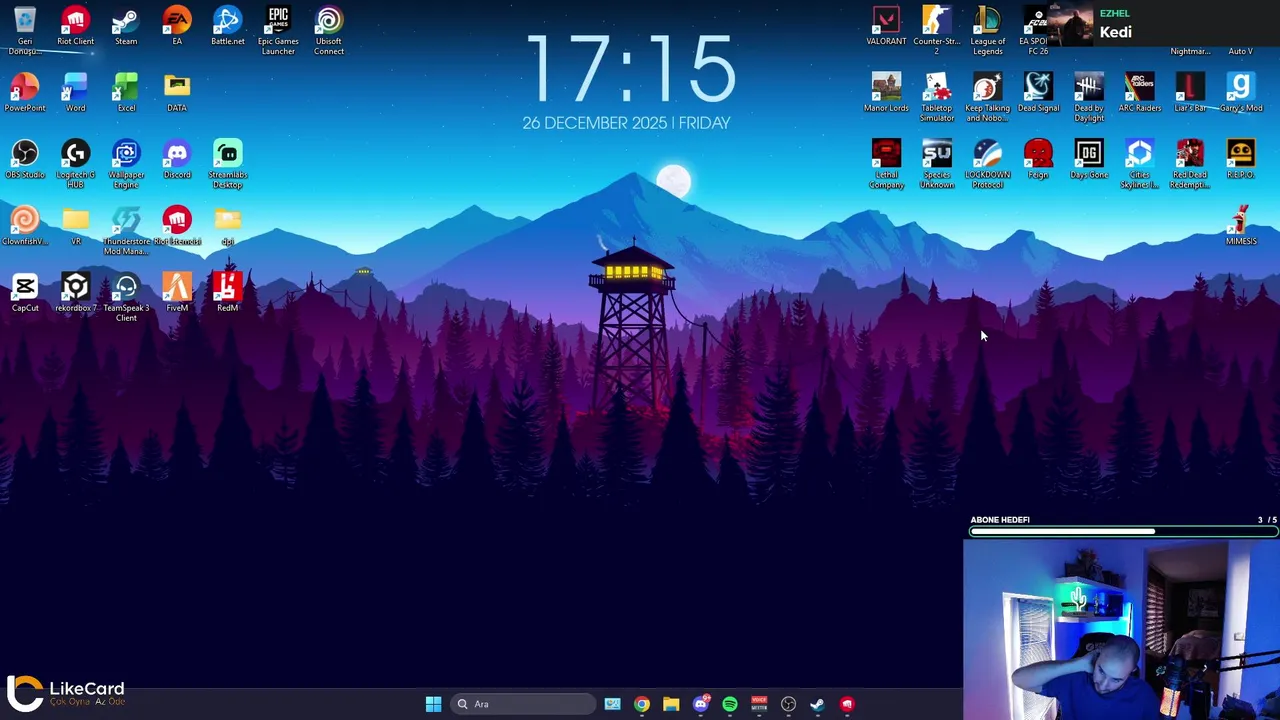1280x720 pixels.
Task: Select the dpi folder on desktop
Action: pyautogui.click(x=227, y=226)
